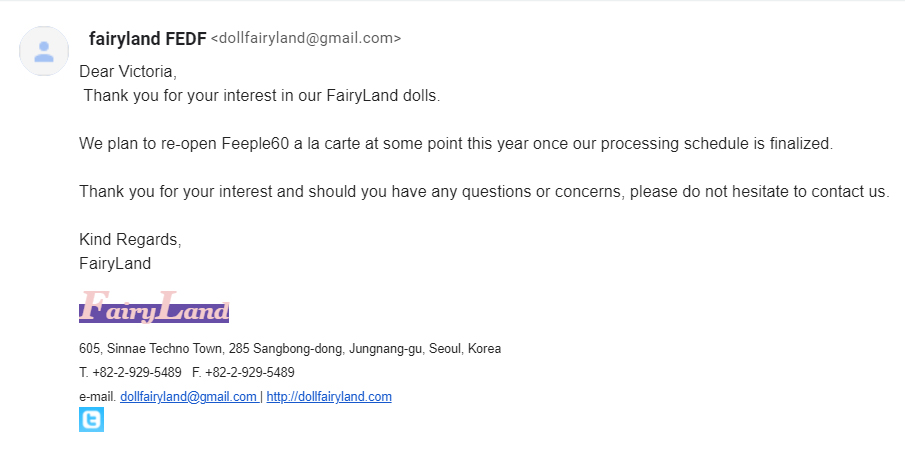Click the fax number F. +82-2-929-5489
Image resolution: width=905 pixels, height=466 pixels.
[x=243, y=372]
